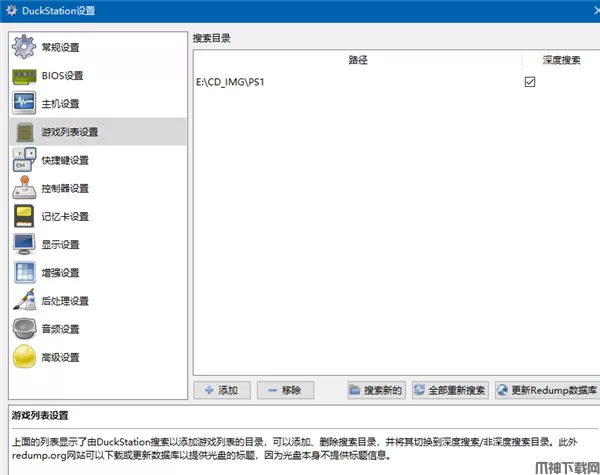
Task: Select the 后处理设置 paintbrush icon
Action: click(24, 300)
